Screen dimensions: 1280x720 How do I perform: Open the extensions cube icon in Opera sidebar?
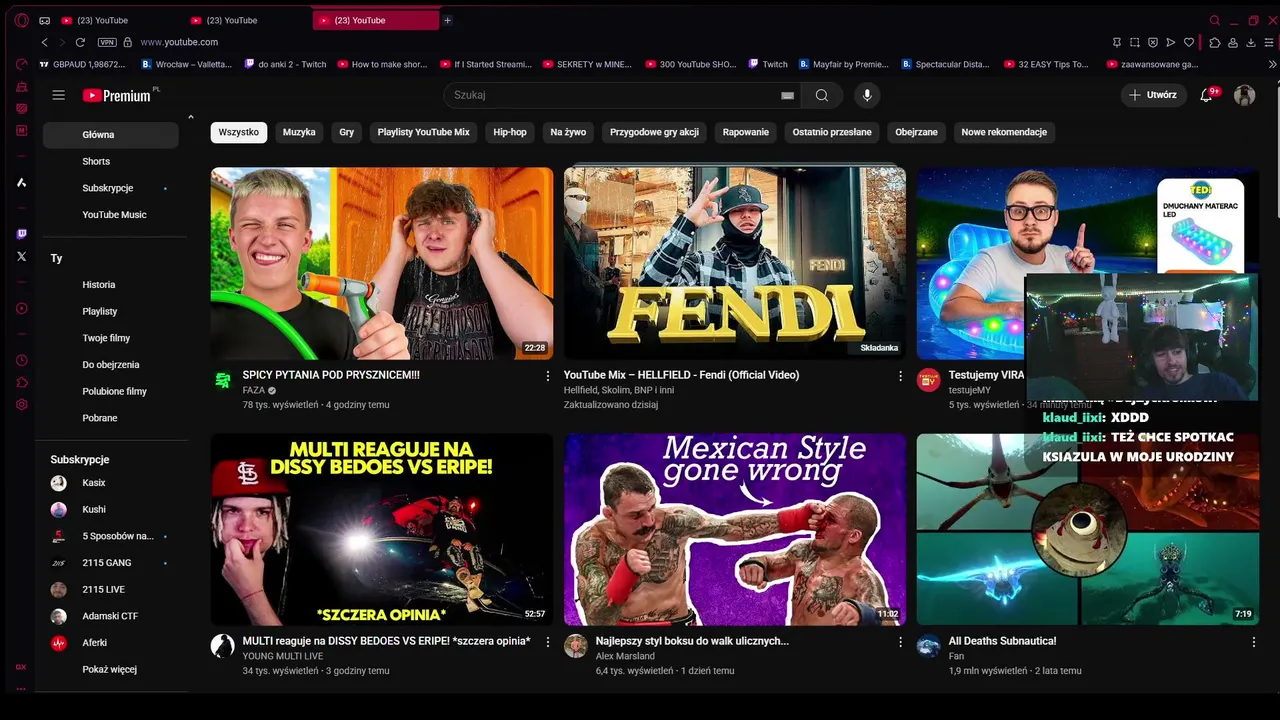(x=21, y=382)
